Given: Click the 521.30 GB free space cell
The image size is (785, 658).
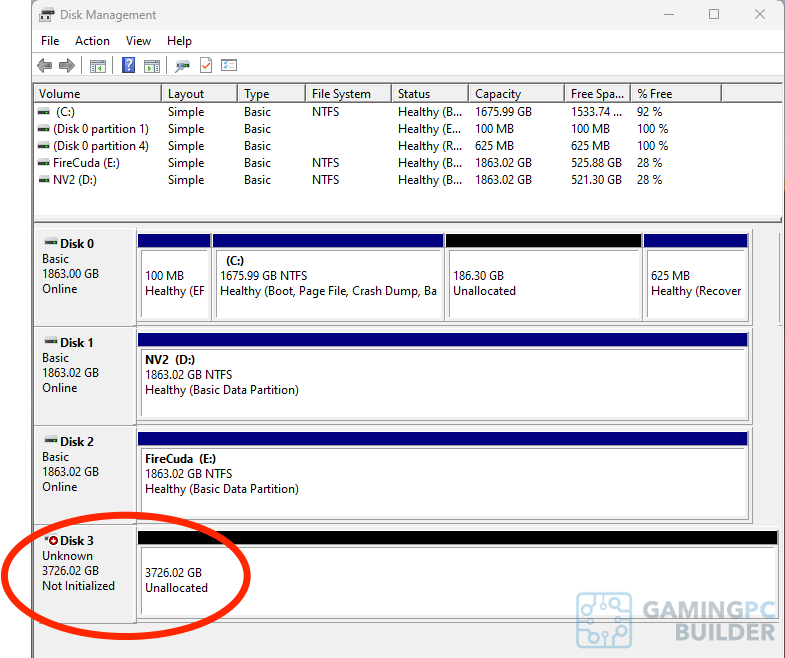Looking at the screenshot, I should click(596, 180).
